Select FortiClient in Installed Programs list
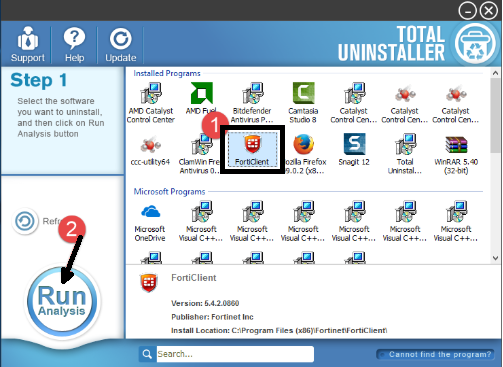503x367 pixels. (x=252, y=150)
